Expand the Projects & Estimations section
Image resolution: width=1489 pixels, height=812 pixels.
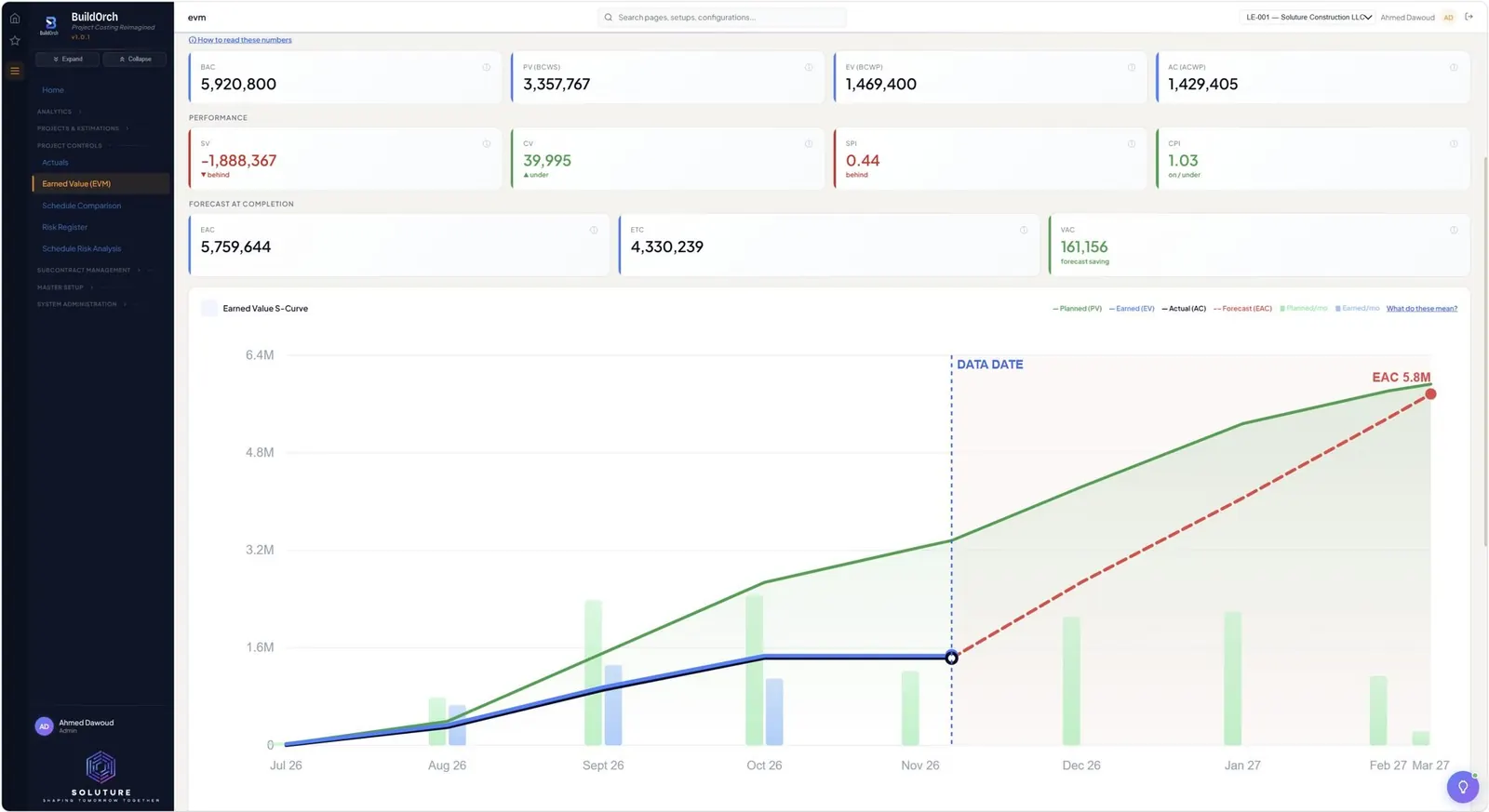[83, 128]
